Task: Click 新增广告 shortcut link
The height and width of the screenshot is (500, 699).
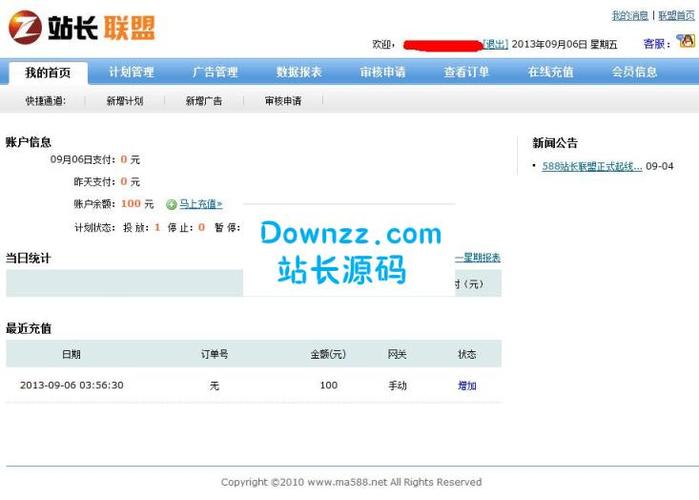Action: tap(204, 101)
